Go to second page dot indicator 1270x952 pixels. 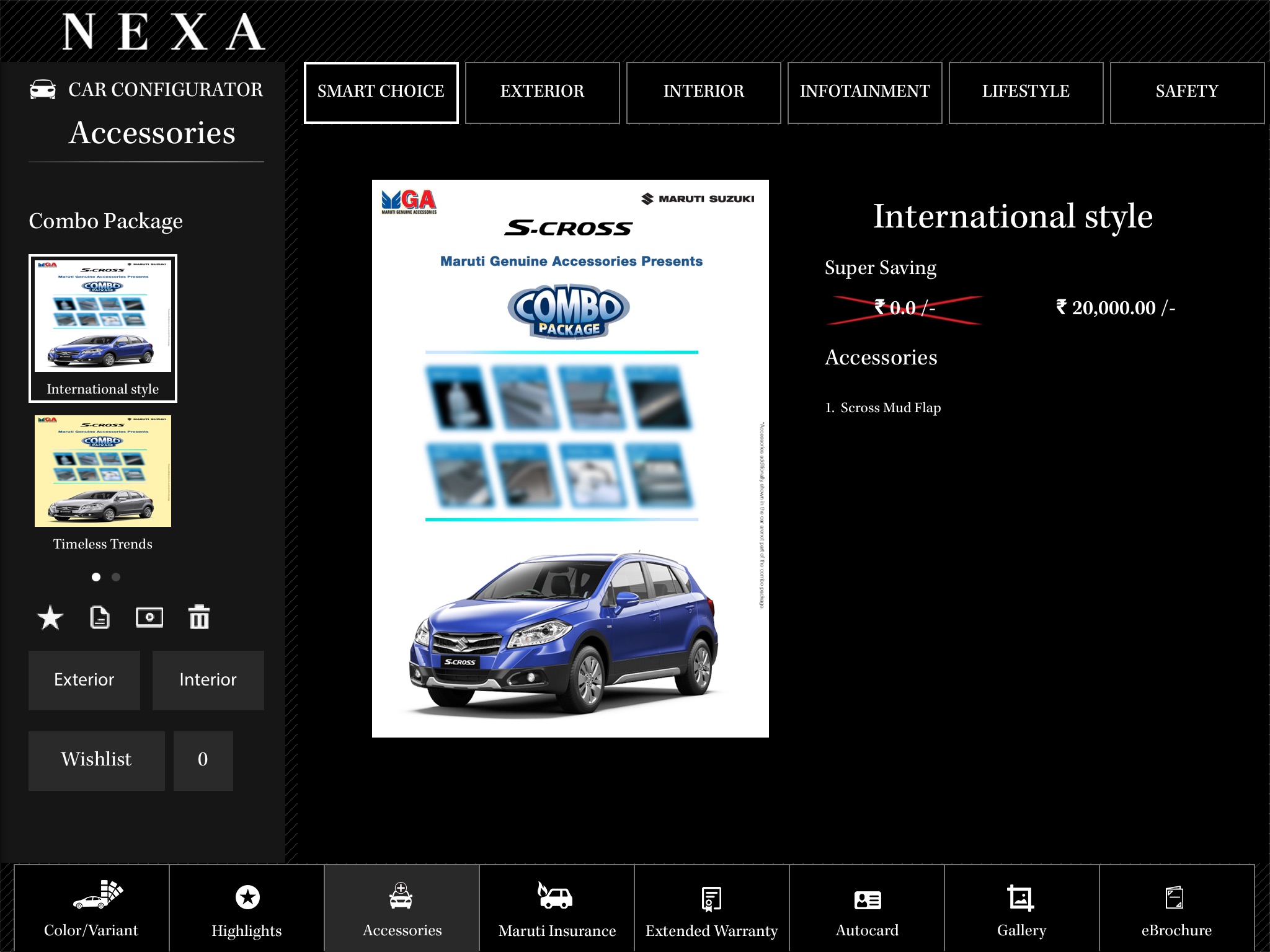click(x=116, y=577)
